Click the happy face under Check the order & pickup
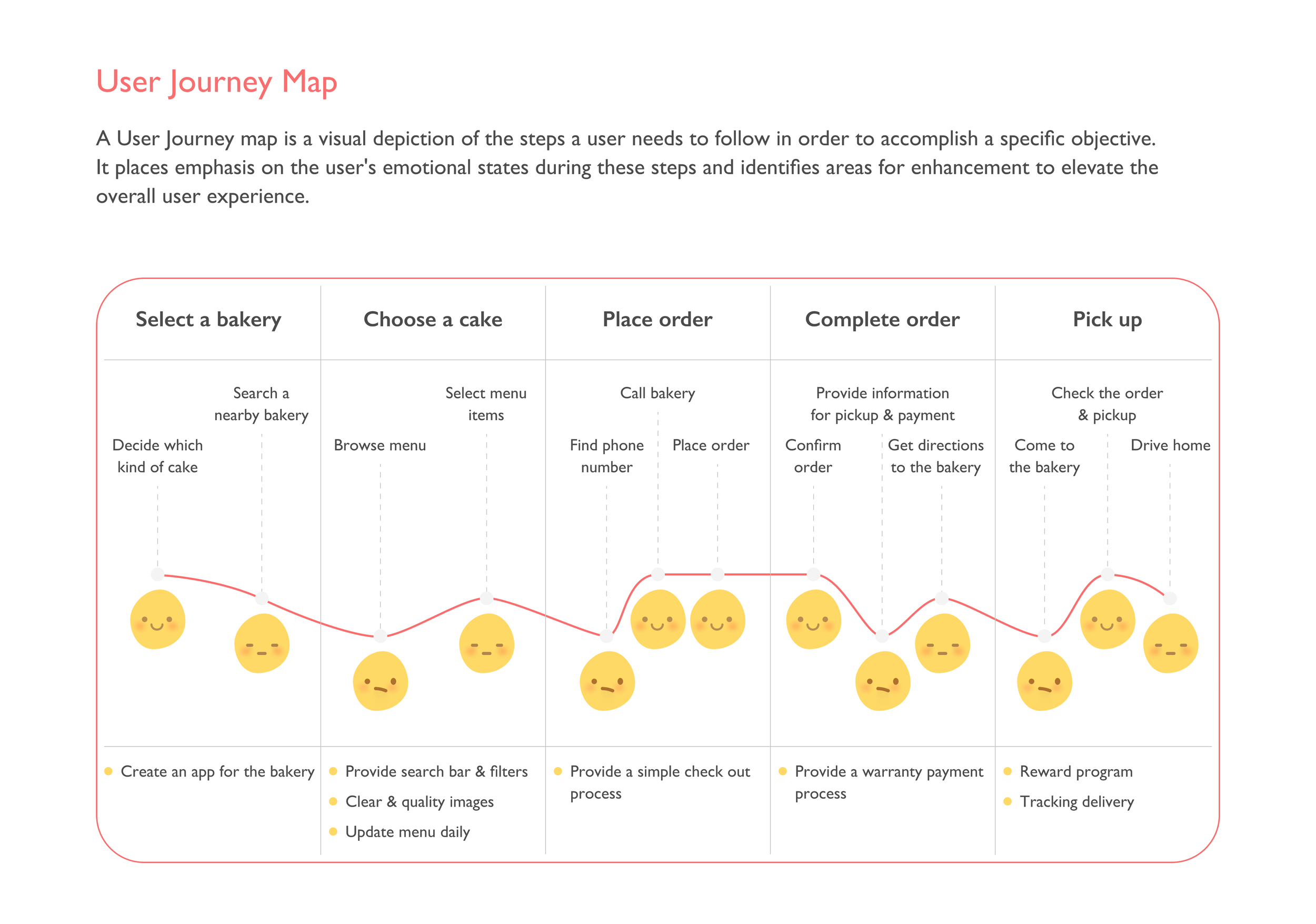This screenshot has width=1316, height=924. [1108, 620]
